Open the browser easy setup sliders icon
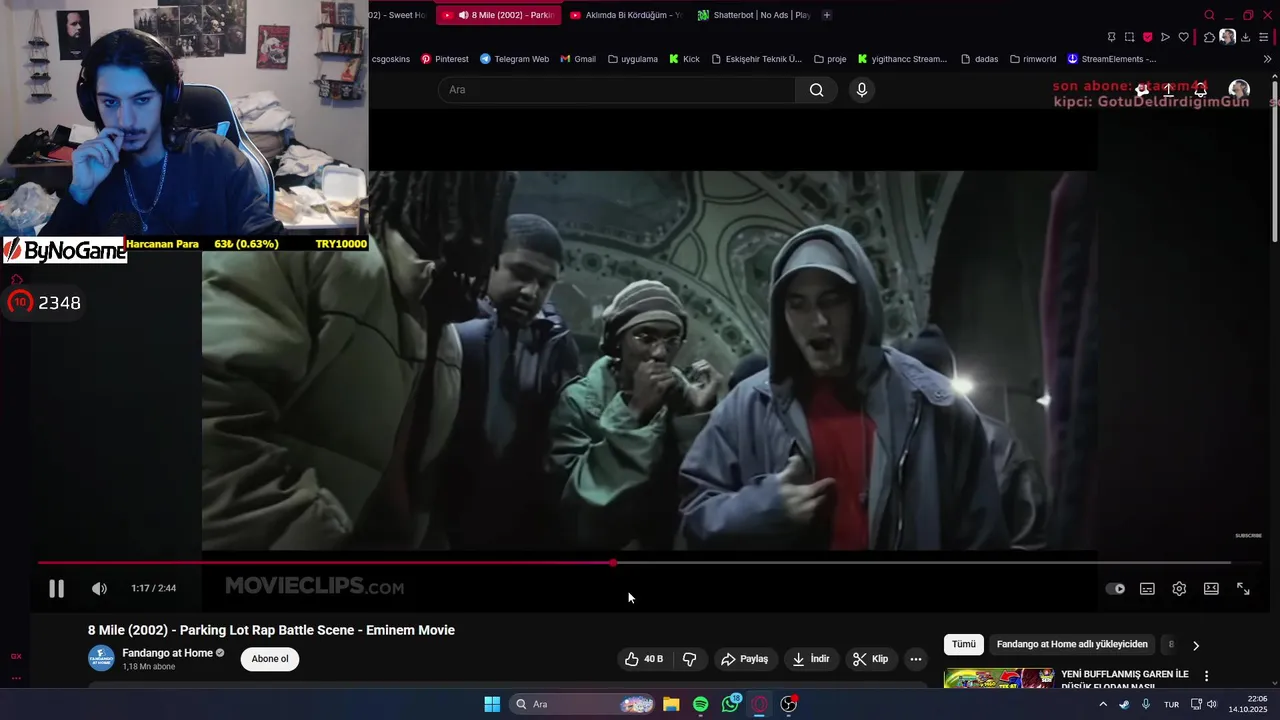Screen dimensions: 1280x720 pos(1264,37)
